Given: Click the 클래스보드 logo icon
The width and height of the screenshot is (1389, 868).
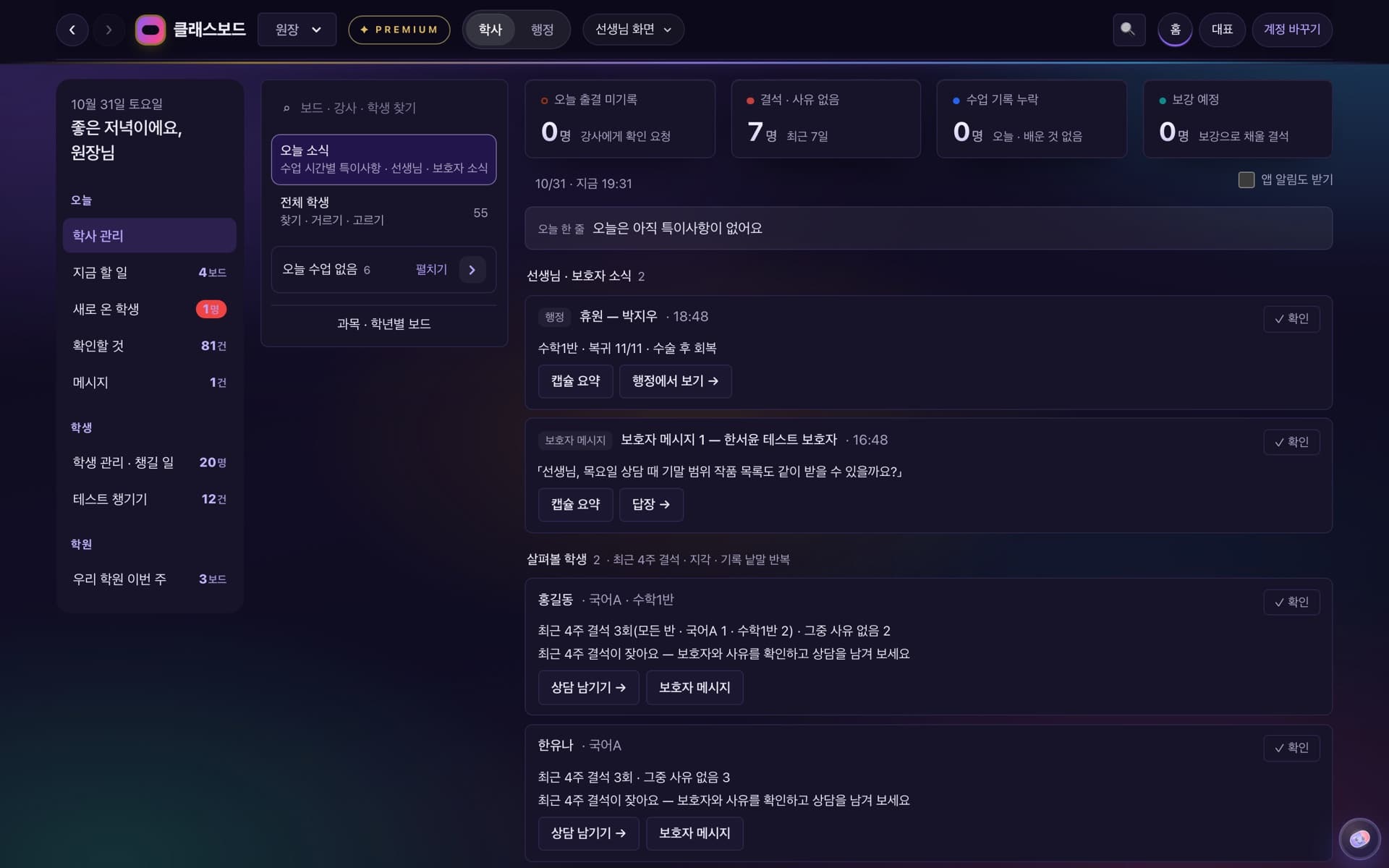Looking at the screenshot, I should (150, 30).
